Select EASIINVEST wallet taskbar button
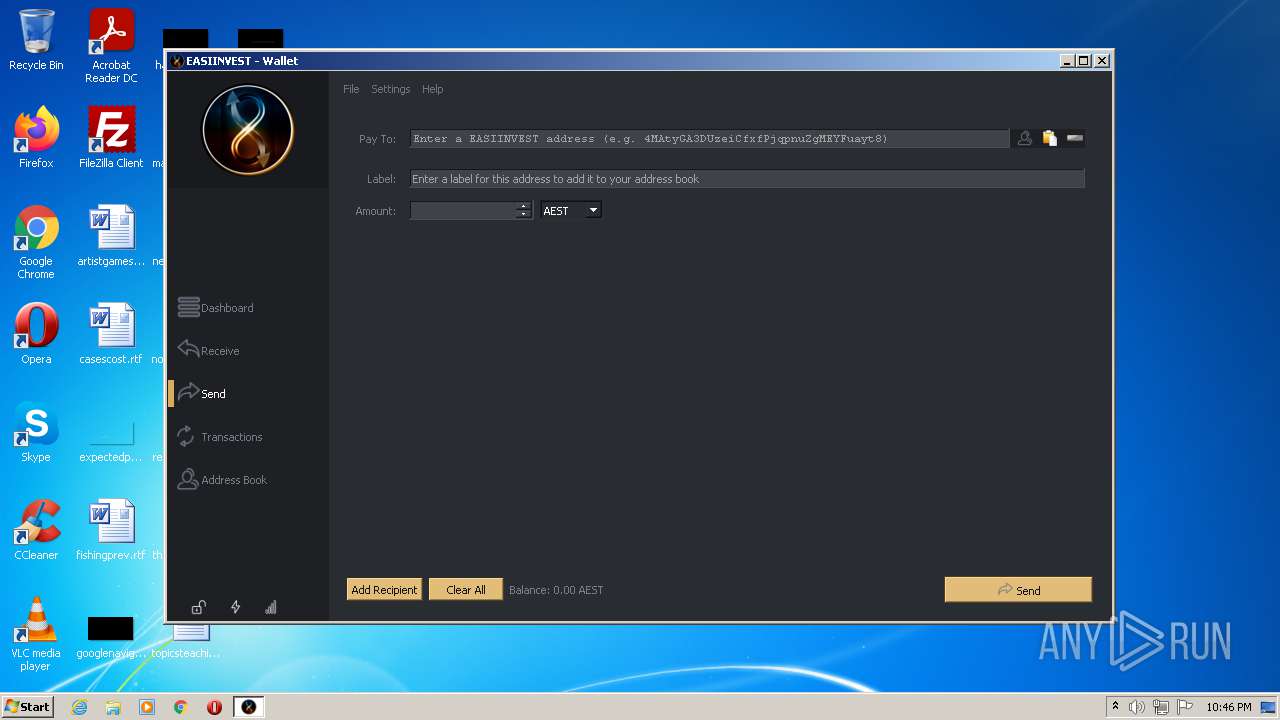This screenshot has height=720, width=1280. (x=249, y=707)
